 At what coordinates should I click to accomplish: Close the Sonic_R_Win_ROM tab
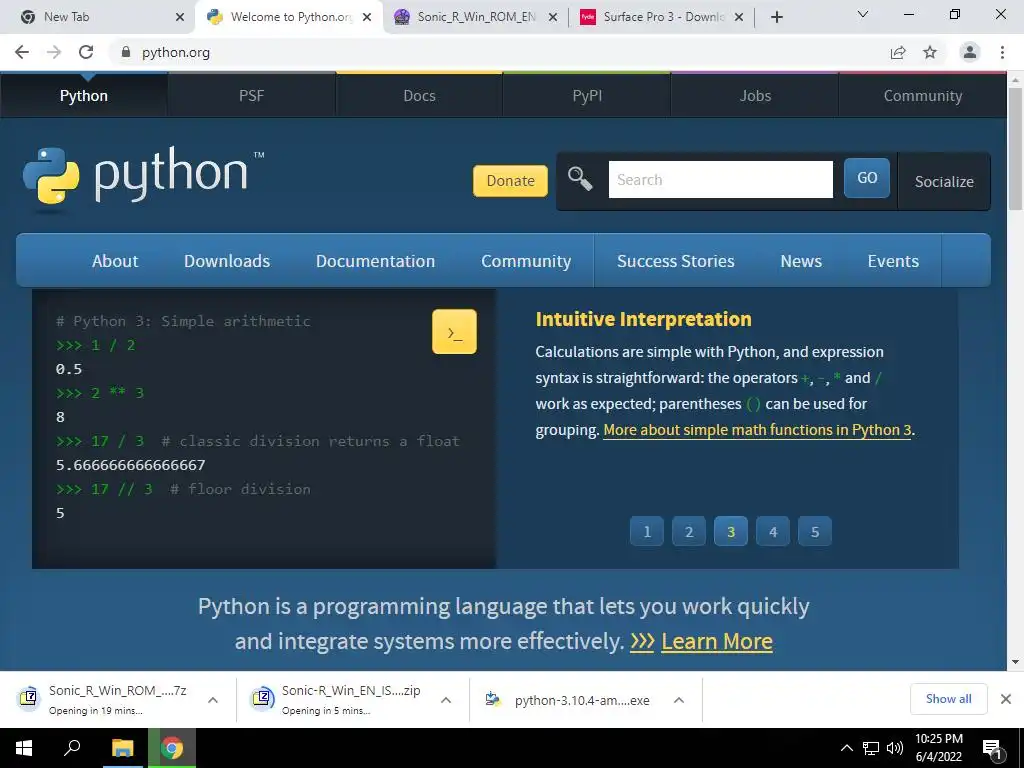point(552,17)
